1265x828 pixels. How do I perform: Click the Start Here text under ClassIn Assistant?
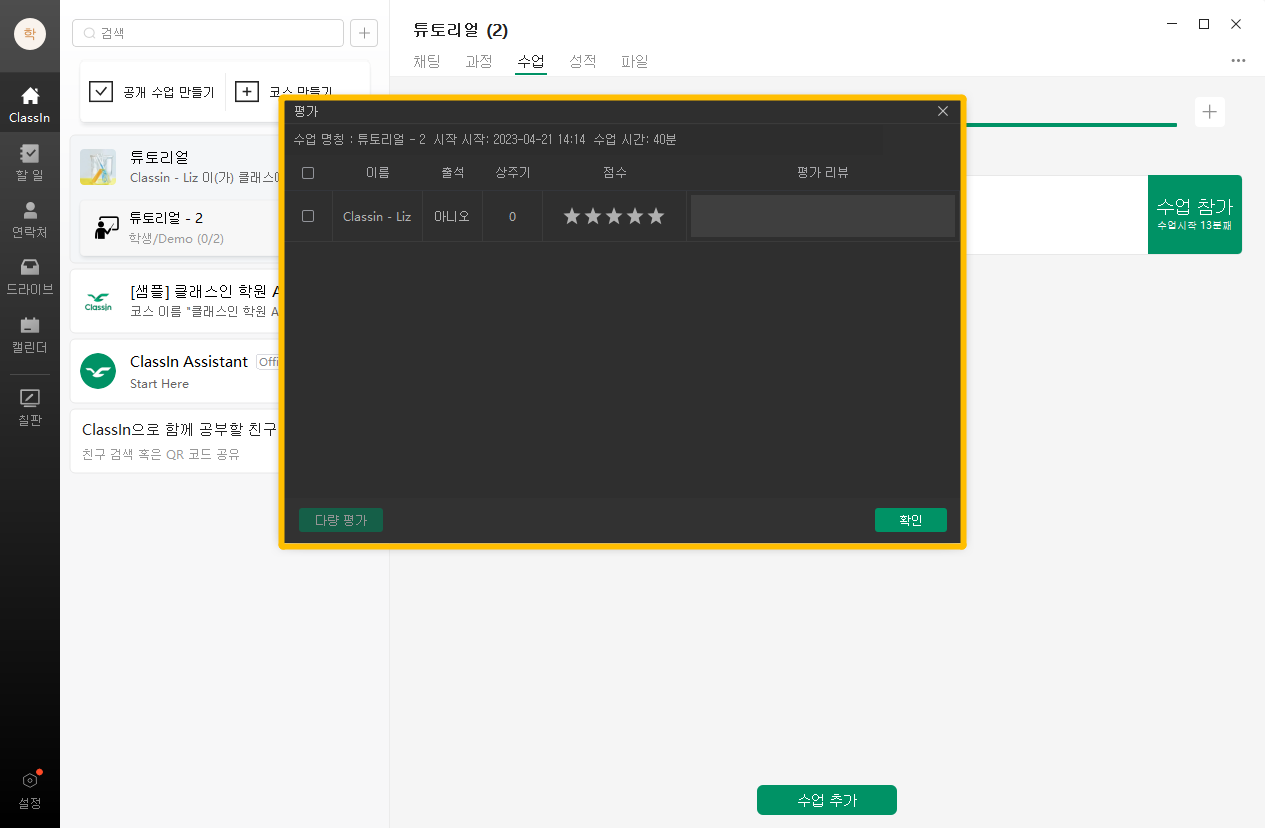[x=159, y=384]
